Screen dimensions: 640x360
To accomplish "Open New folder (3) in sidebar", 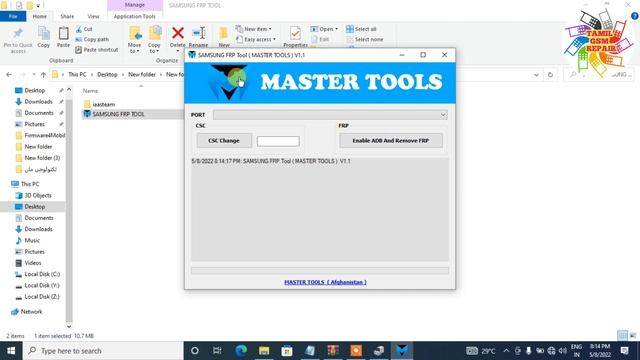I will click(38, 158).
